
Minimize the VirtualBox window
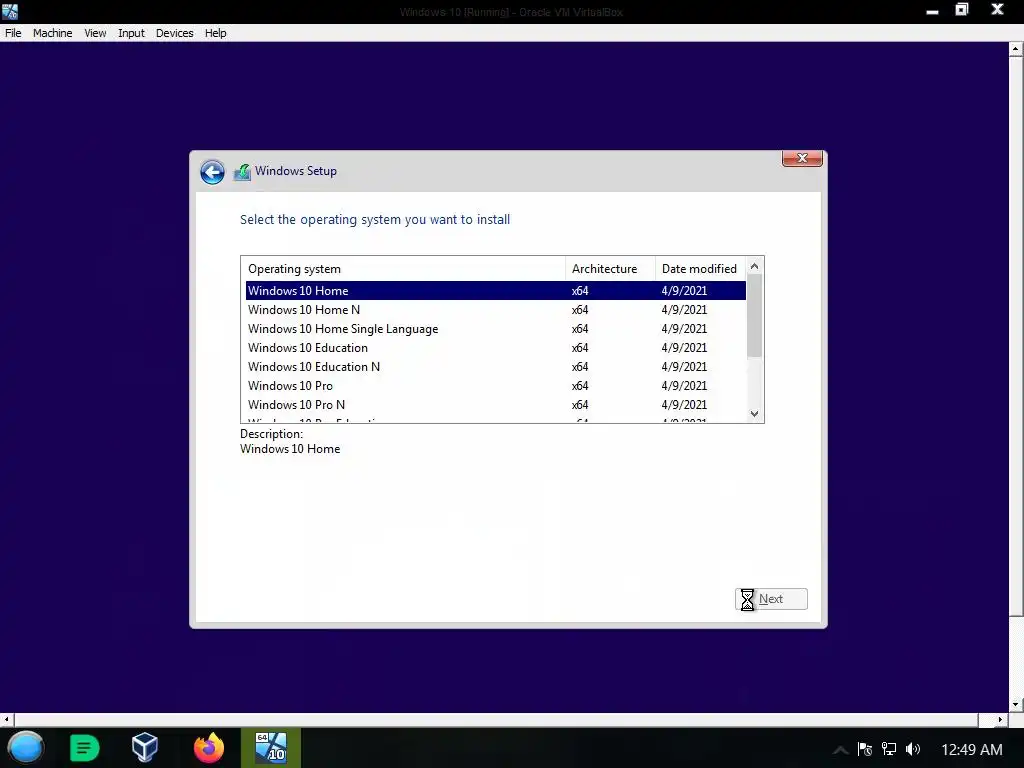click(x=933, y=10)
